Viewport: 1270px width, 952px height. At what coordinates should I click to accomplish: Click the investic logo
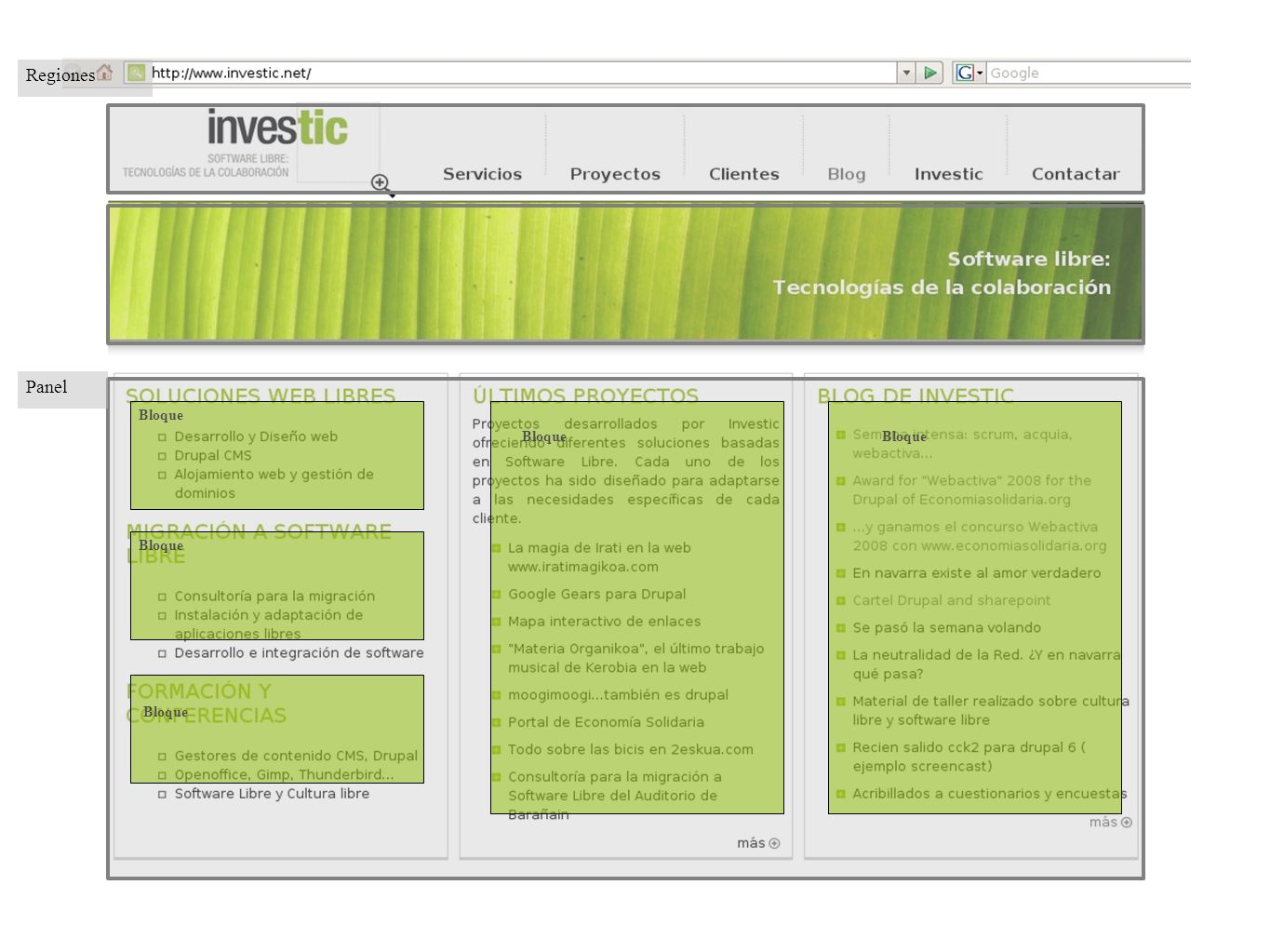point(277,127)
